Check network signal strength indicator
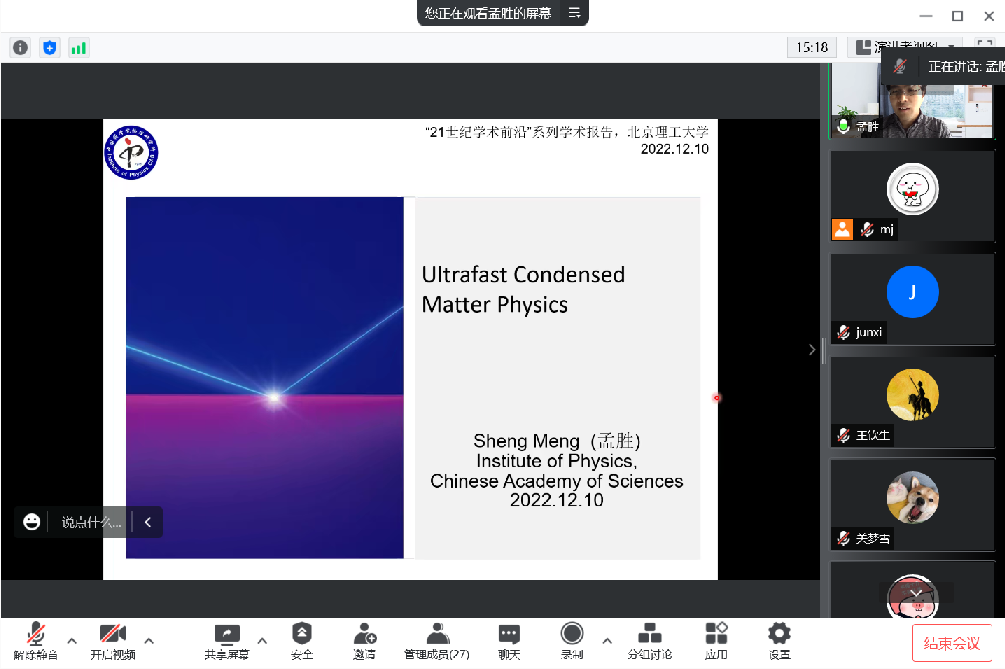The image size is (1005, 669). (78, 47)
